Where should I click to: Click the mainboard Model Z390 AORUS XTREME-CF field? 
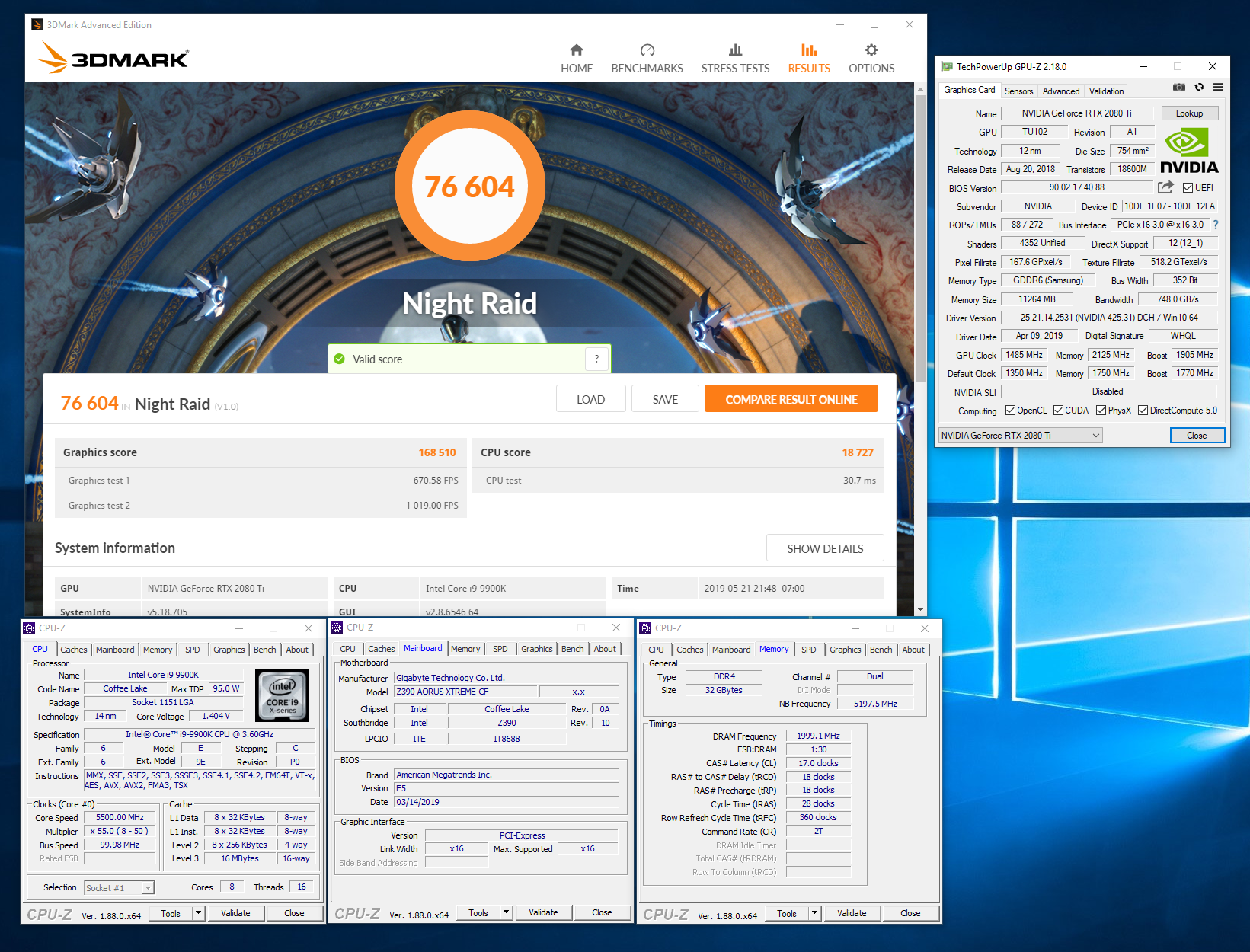[x=465, y=692]
